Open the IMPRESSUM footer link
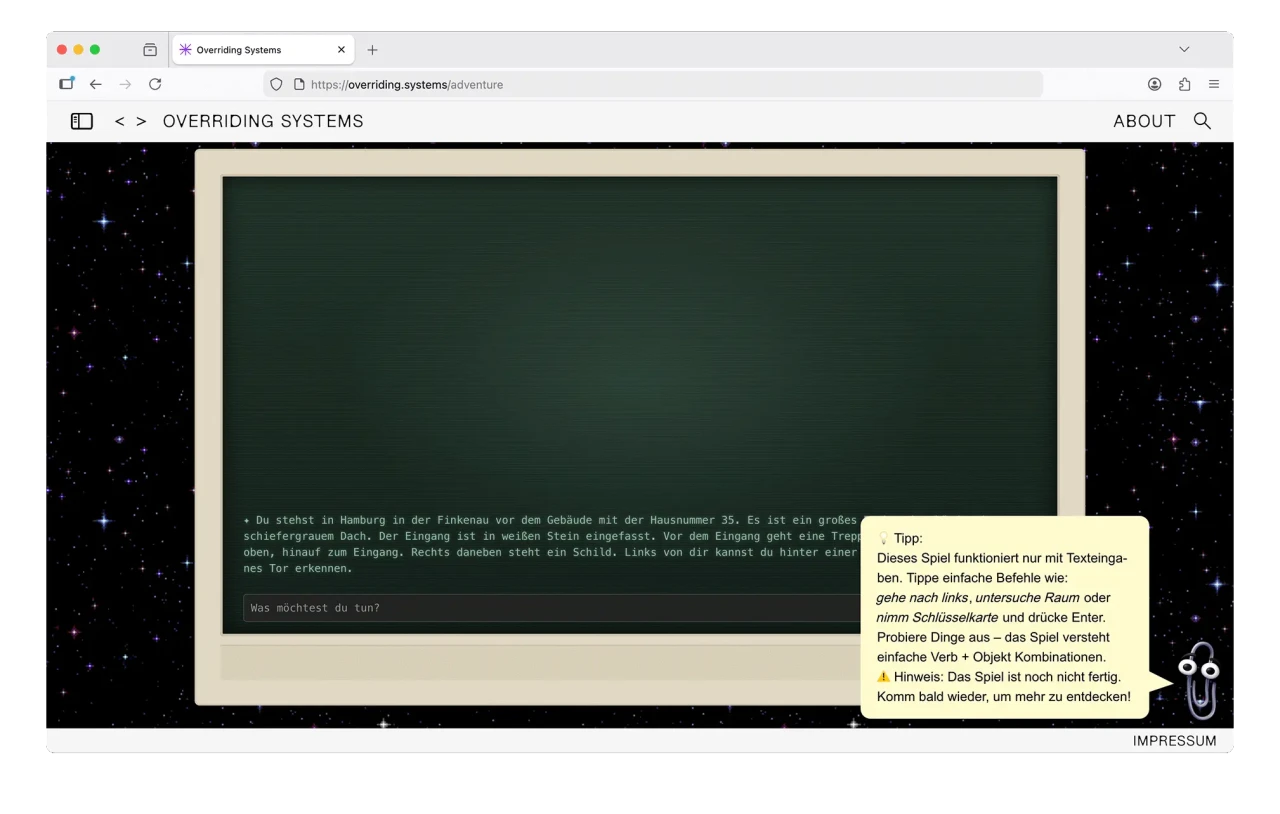 click(1174, 741)
